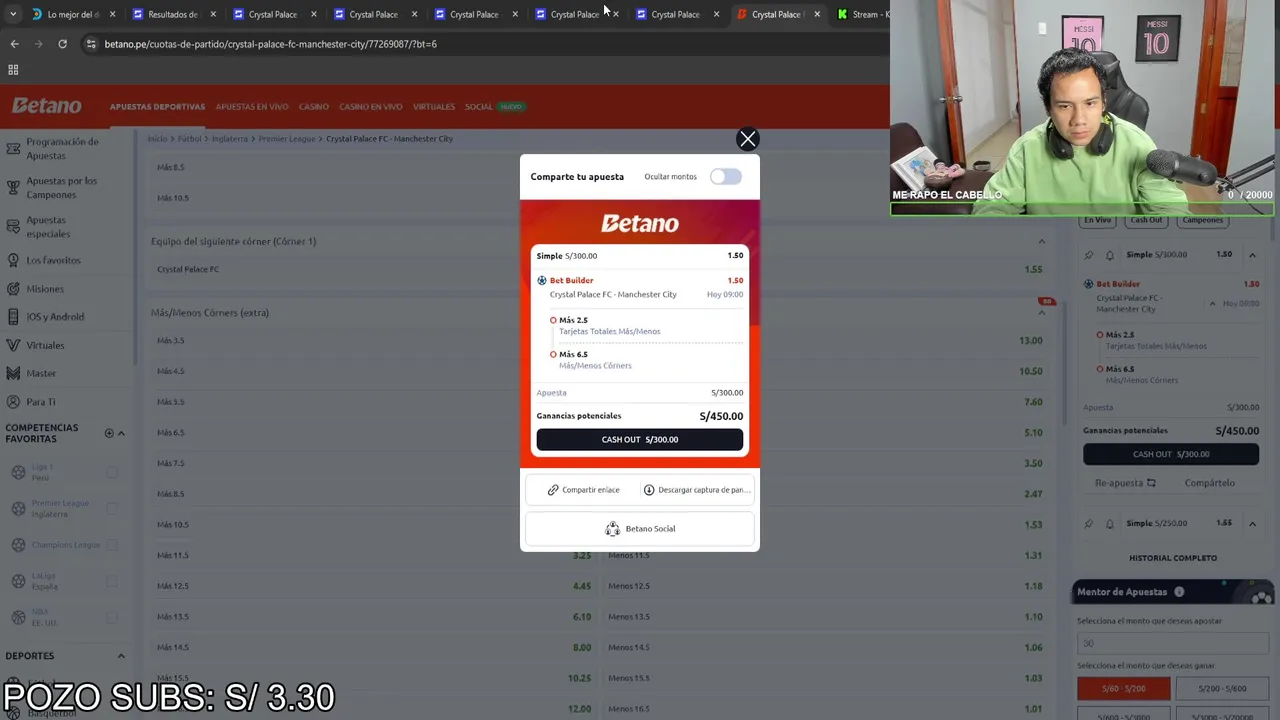Open Para Ti profile icon in sidebar

(13, 402)
